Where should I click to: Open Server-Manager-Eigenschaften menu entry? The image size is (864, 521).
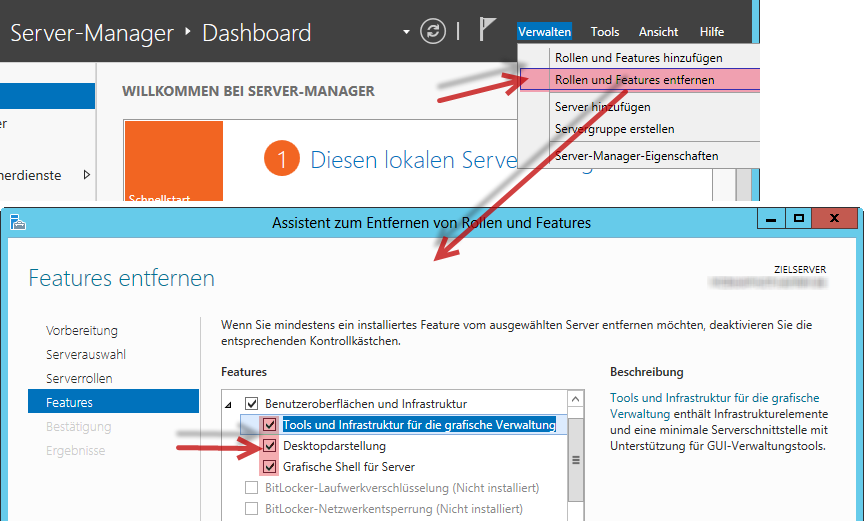coord(638,156)
